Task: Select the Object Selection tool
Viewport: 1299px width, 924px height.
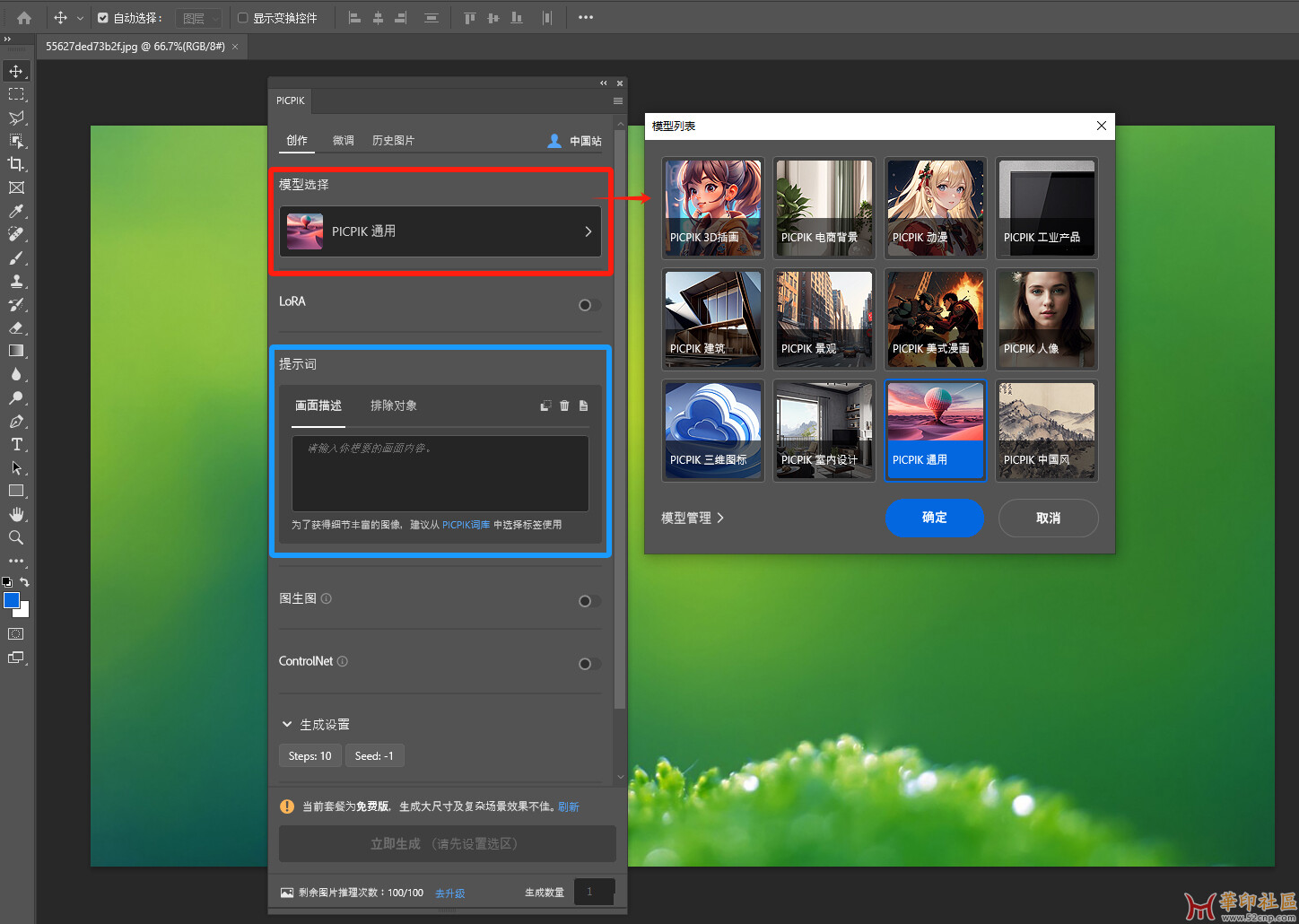Action: [16, 141]
